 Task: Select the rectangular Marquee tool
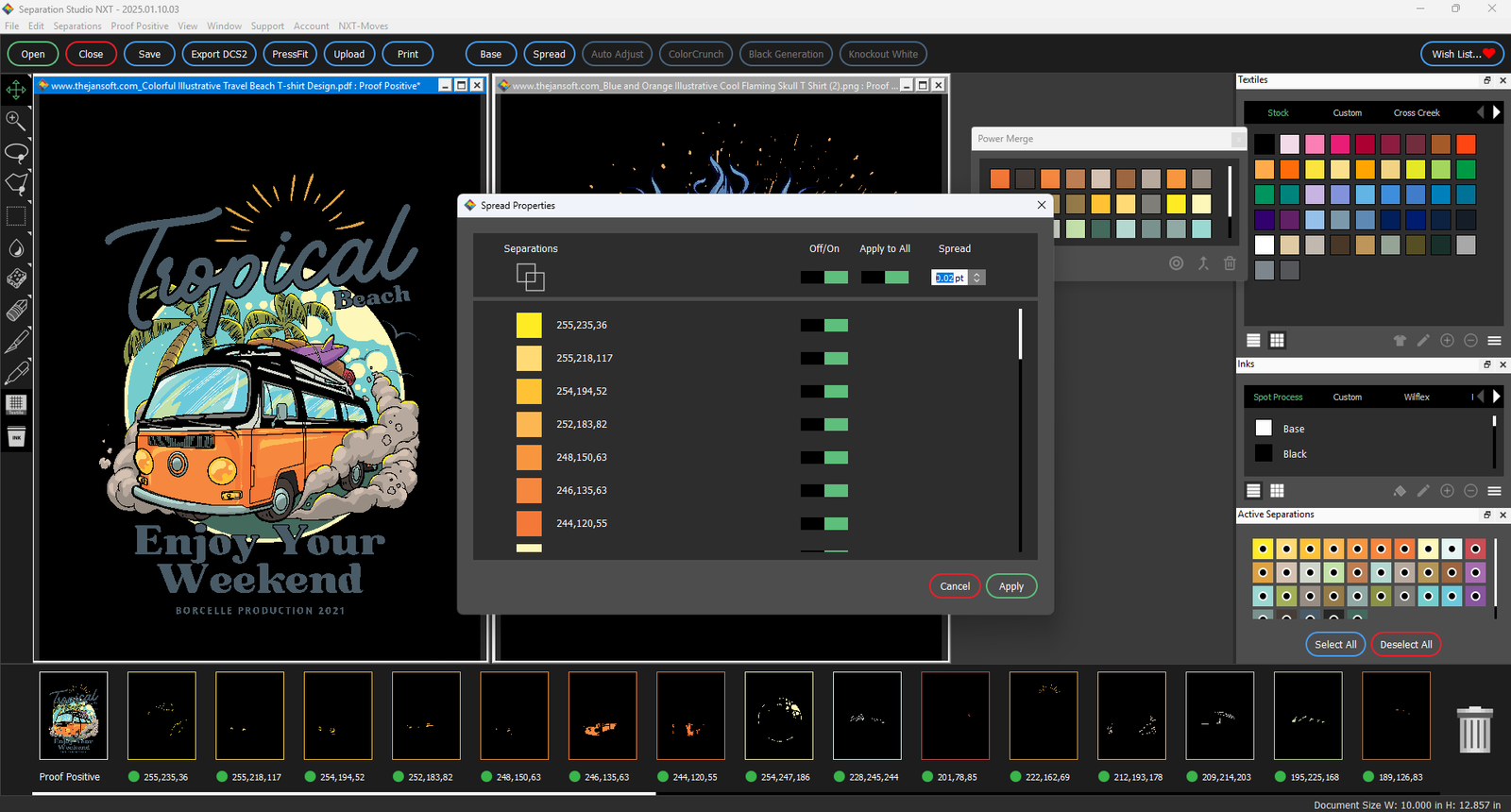coord(16,216)
